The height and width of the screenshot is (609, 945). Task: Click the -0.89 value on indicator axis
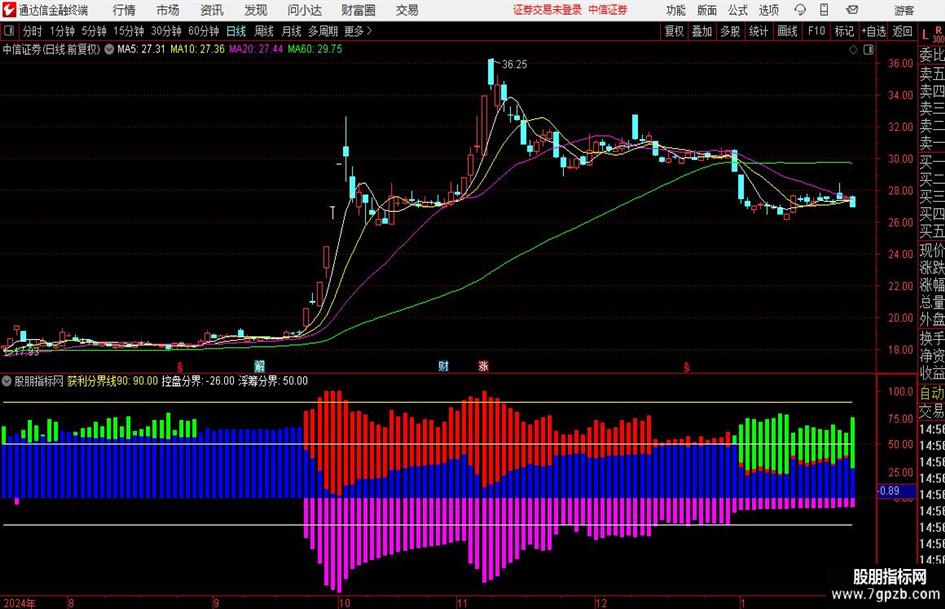point(889,491)
